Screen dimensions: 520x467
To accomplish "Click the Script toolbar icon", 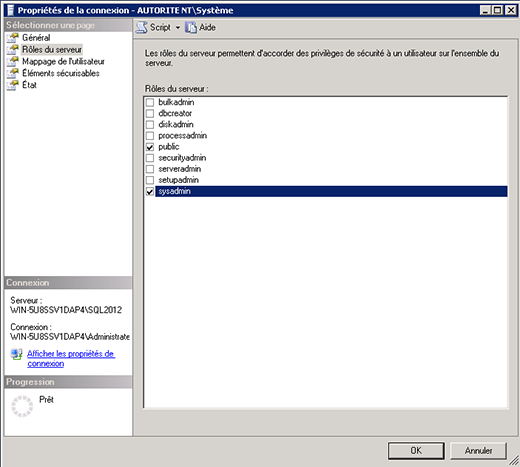I will [x=142, y=27].
